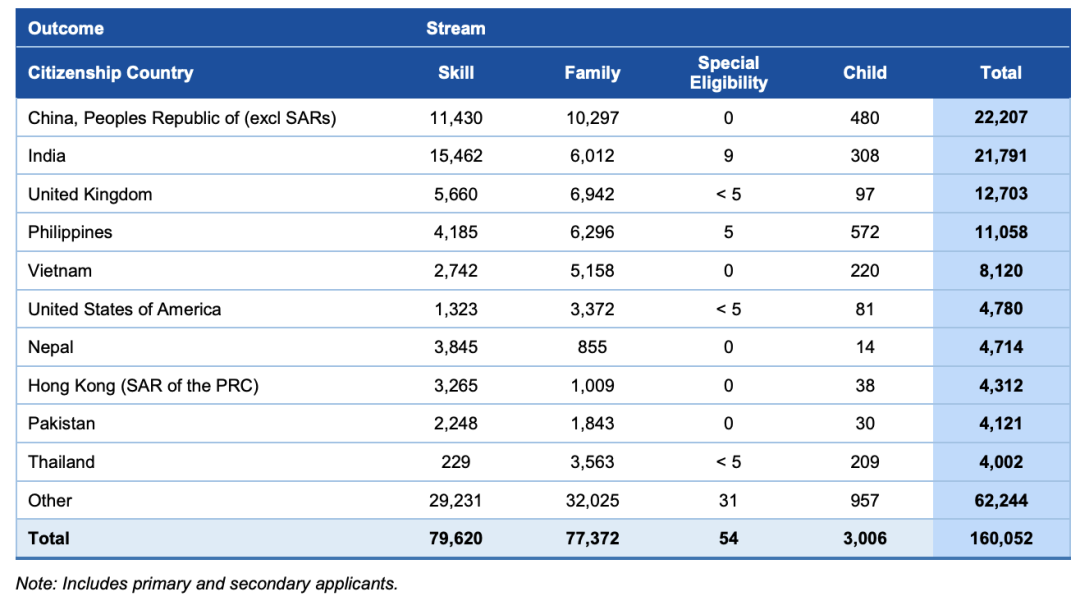This screenshot has width=1080, height=601.
Task: Select the Other row label
Action: point(50,500)
